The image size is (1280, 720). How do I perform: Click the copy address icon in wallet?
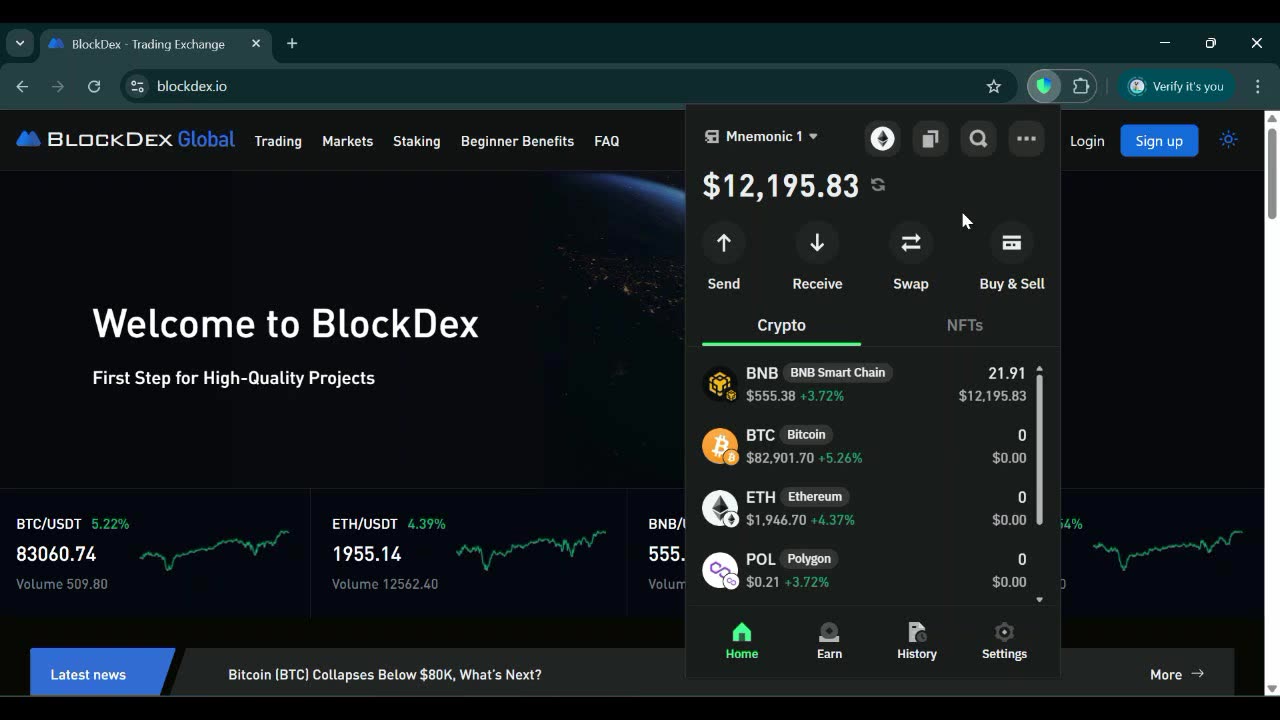point(930,139)
